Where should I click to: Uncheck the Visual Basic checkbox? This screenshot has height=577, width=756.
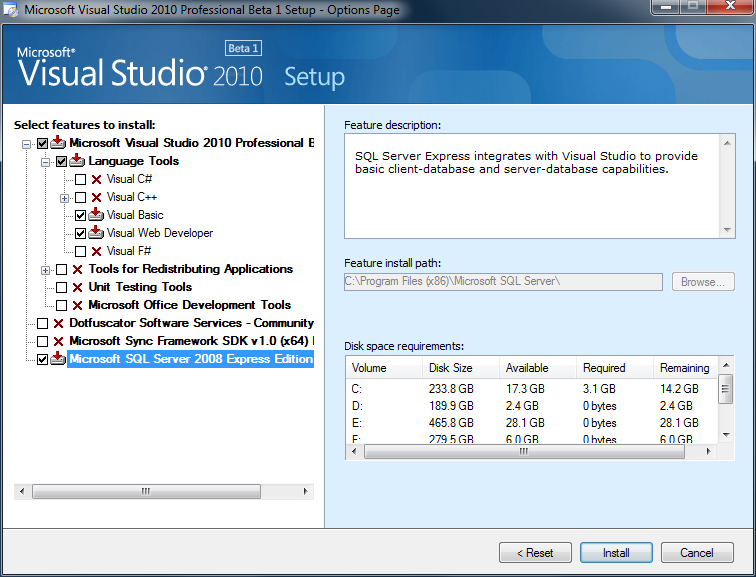[x=81, y=215]
